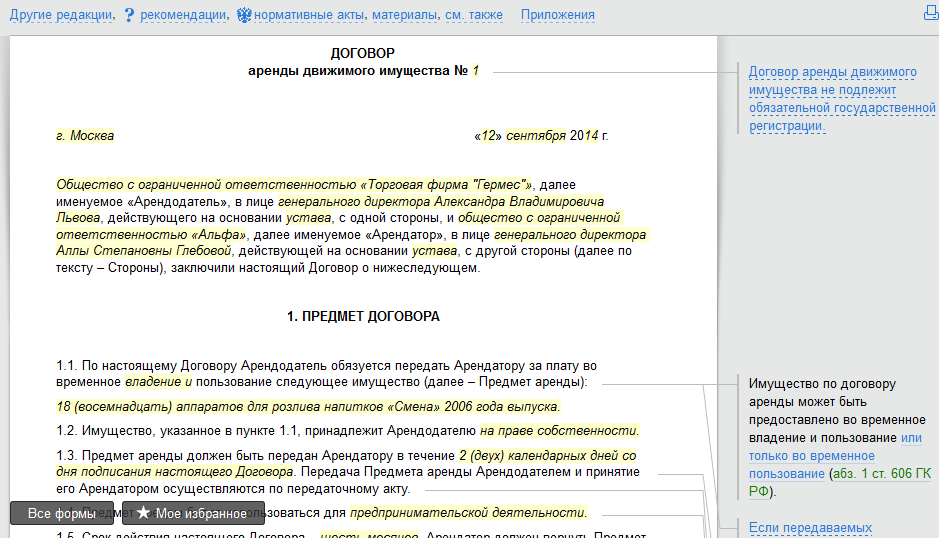Image resolution: width=939 pixels, height=538 pixels.
Task: Click the question mark icon before рекомендации
Action: pyautogui.click(x=129, y=15)
